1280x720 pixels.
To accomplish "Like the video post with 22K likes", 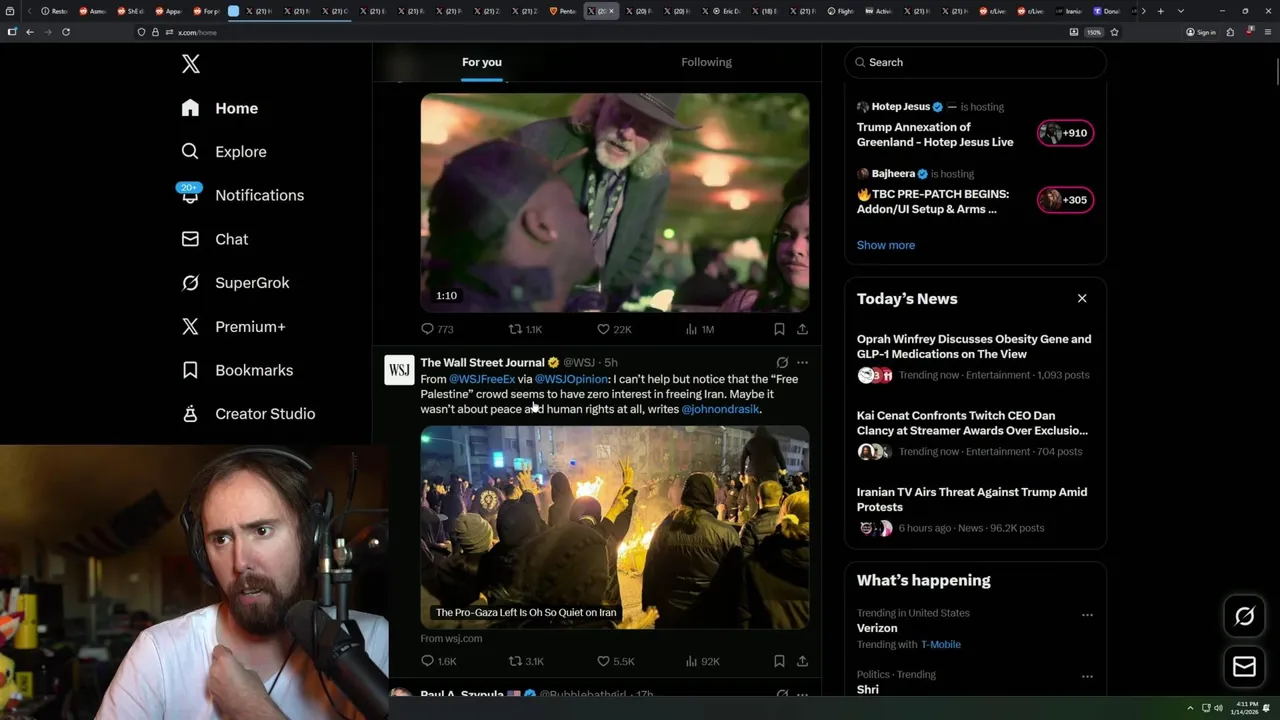I will coord(614,329).
